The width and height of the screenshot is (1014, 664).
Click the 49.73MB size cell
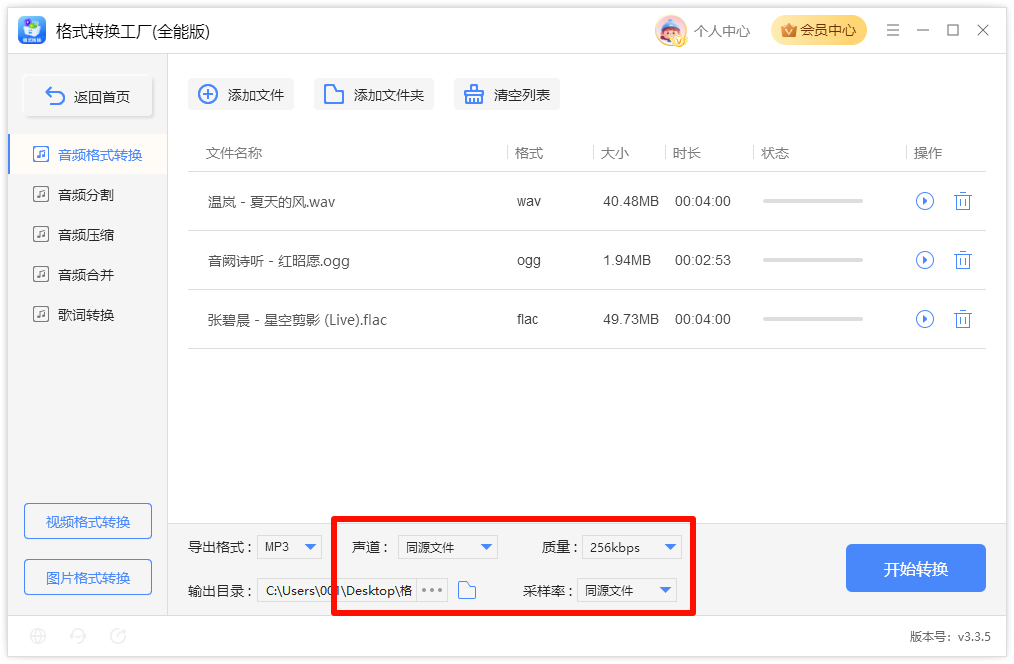click(x=631, y=319)
